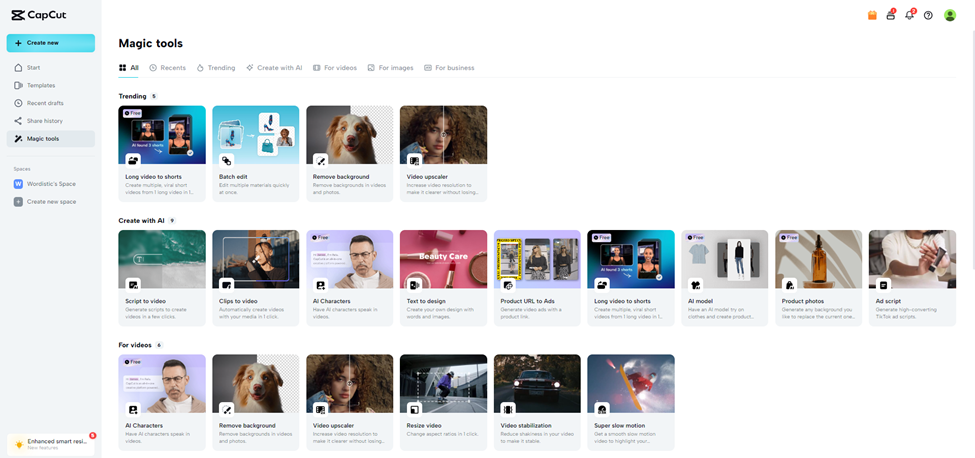Click Text to design tool icon
This screenshot has width=975, height=458.
[x=415, y=285]
